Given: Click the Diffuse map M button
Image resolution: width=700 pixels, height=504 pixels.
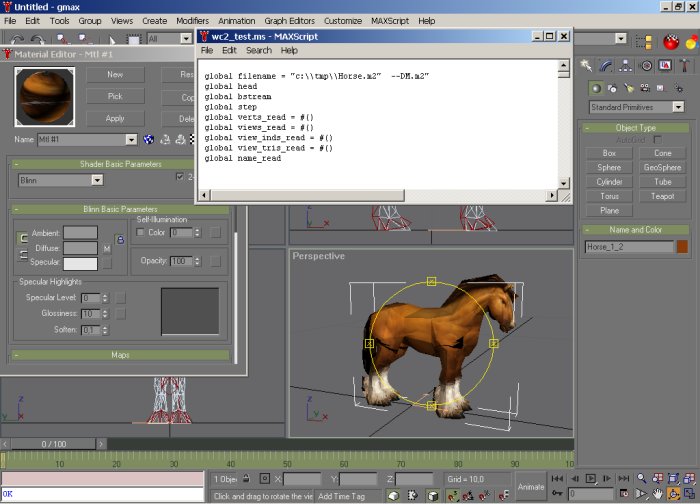Looking at the screenshot, I should (107, 249).
